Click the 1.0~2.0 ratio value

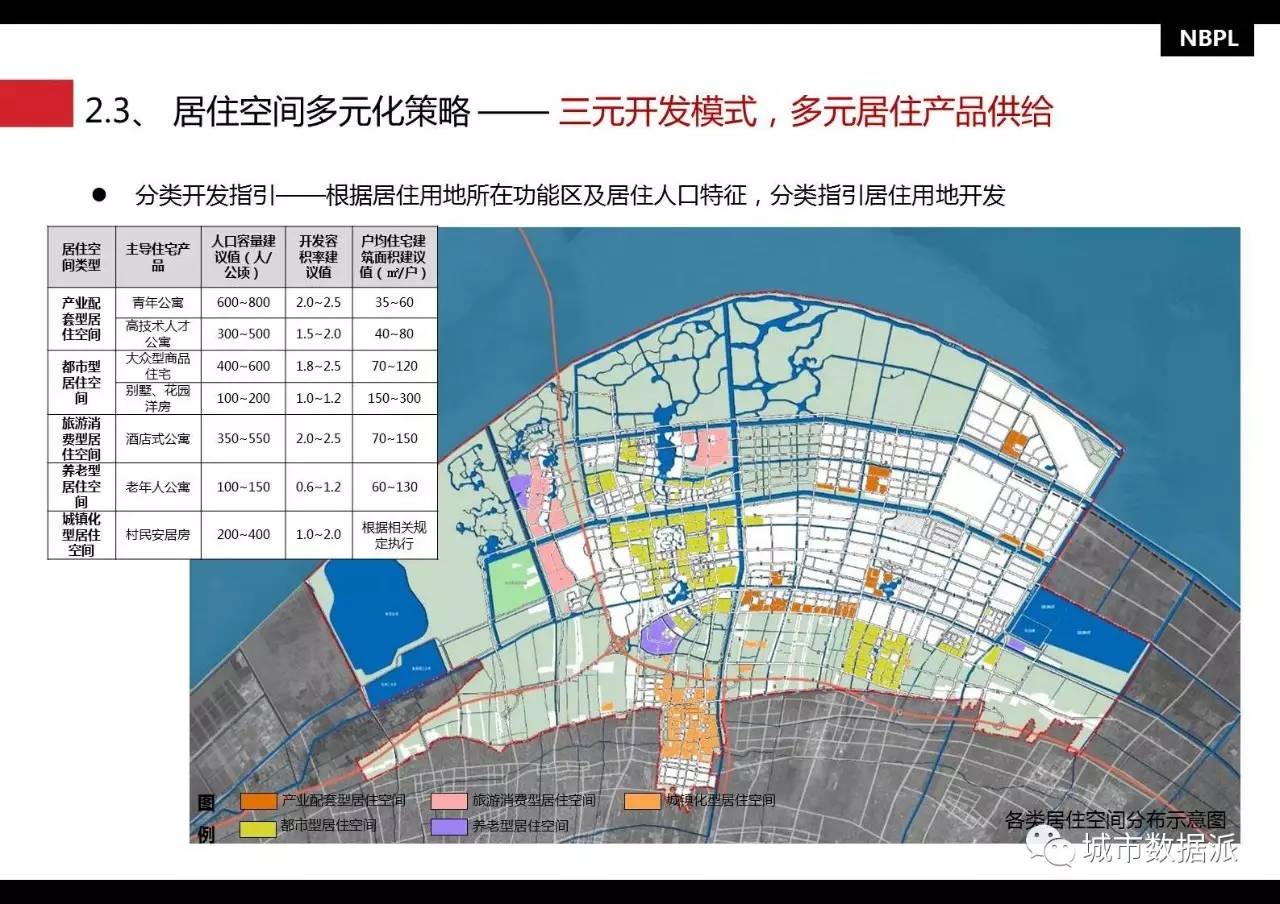[318, 534]
